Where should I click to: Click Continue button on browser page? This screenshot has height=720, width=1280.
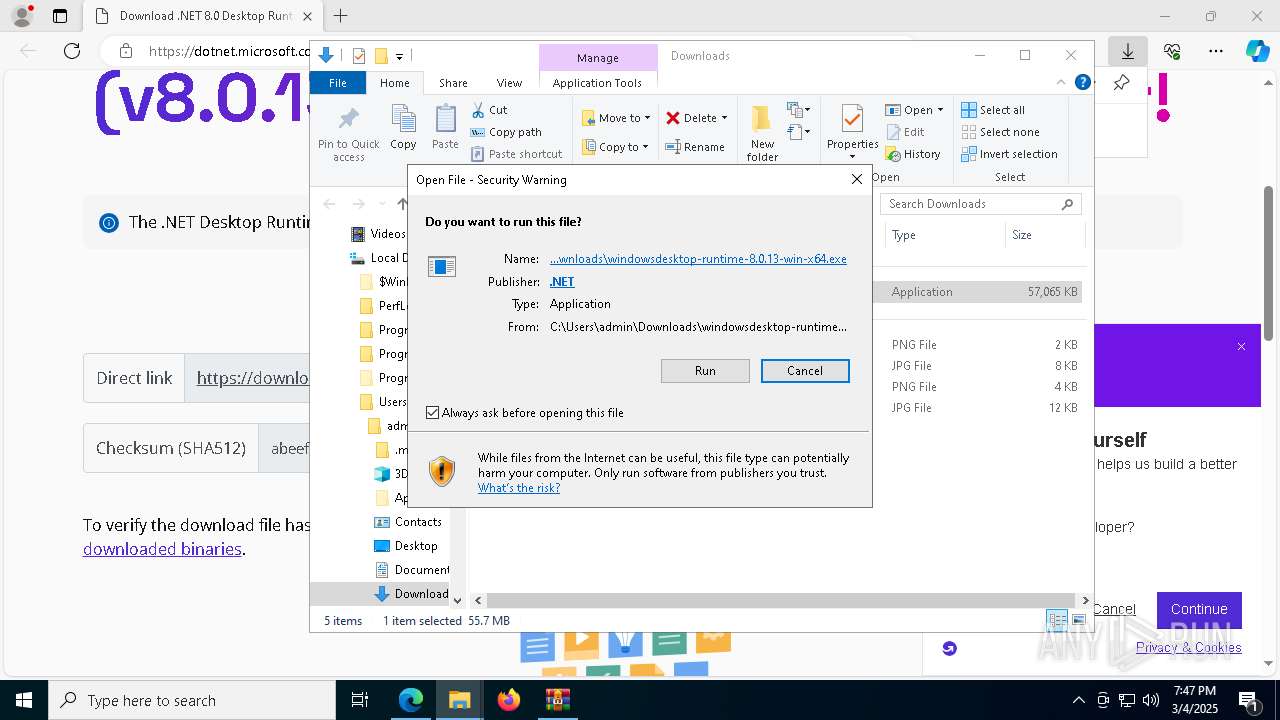[x=1199, y=609]
